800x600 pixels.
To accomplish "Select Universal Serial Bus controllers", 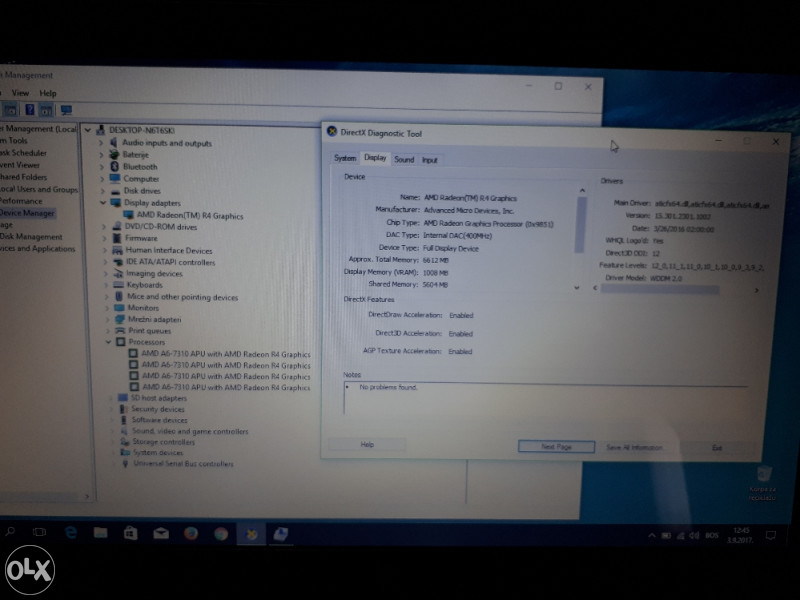I will tap(183, 464).
